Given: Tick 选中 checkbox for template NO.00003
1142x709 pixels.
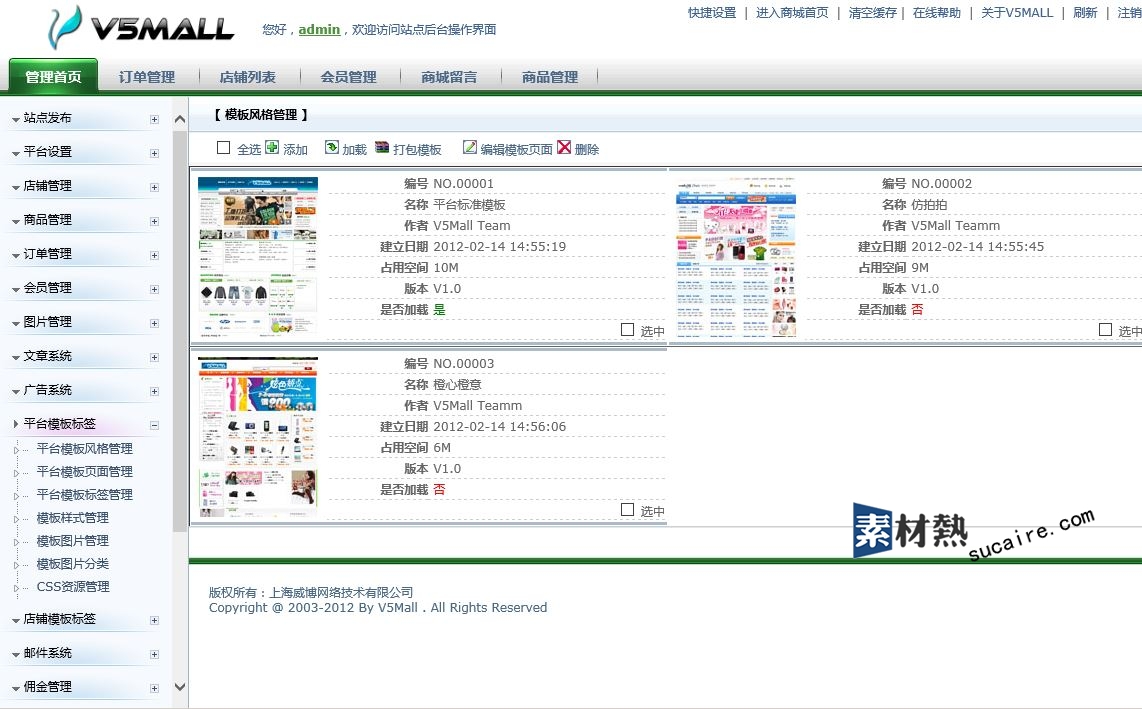Looking at the screenshot, I should [x=627, y=509].
